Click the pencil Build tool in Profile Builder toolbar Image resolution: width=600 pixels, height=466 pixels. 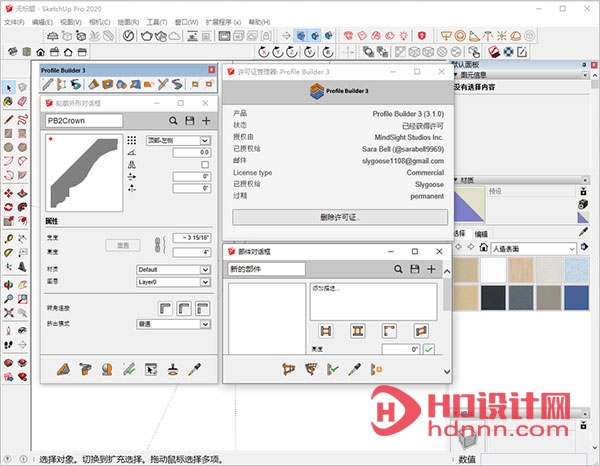[x=48, y=84]
